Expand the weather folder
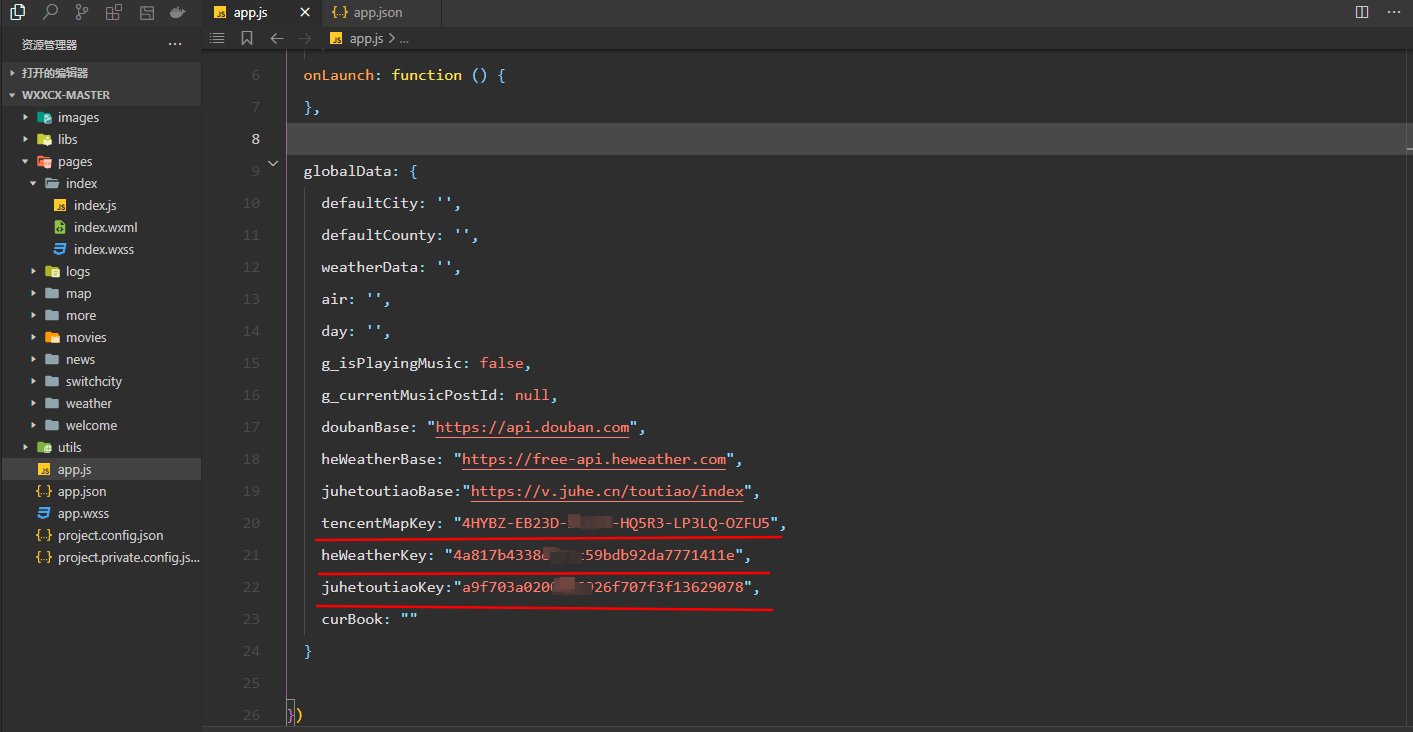The width and height of the screenshot is (1413, 732). tap(100, 403)
